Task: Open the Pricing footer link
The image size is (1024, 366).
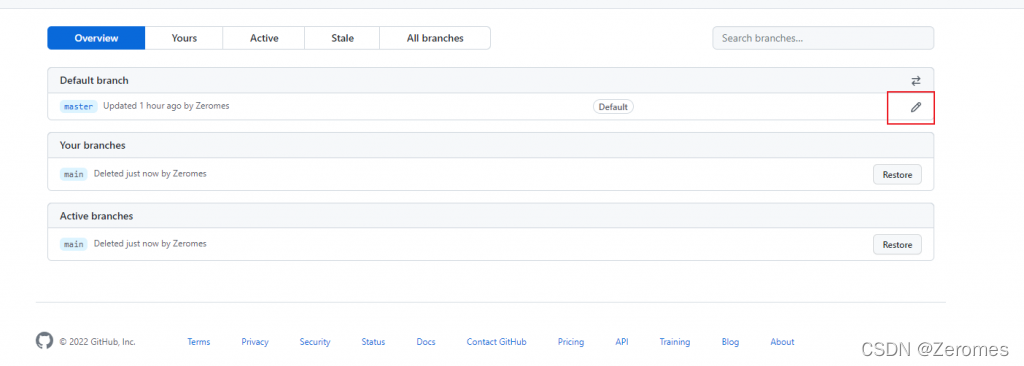Action: pyautogui.click(x=571, y=342)
